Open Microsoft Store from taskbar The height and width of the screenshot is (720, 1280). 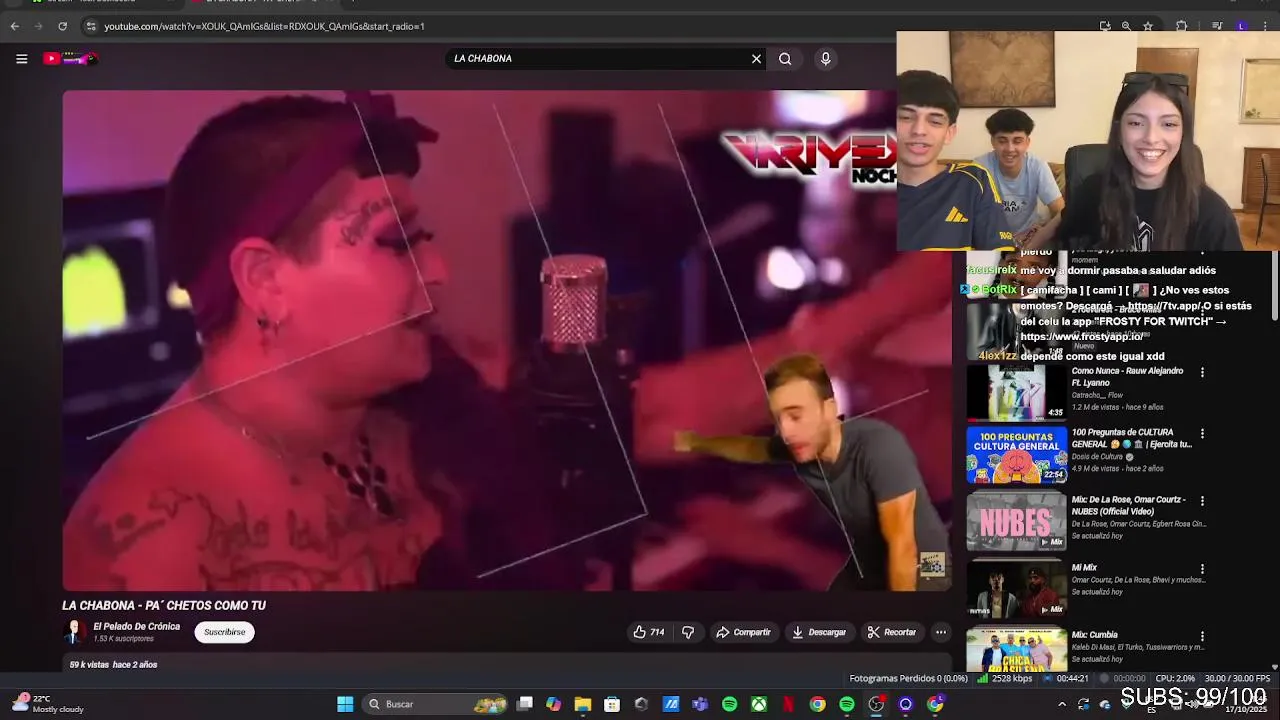[612, 704]
